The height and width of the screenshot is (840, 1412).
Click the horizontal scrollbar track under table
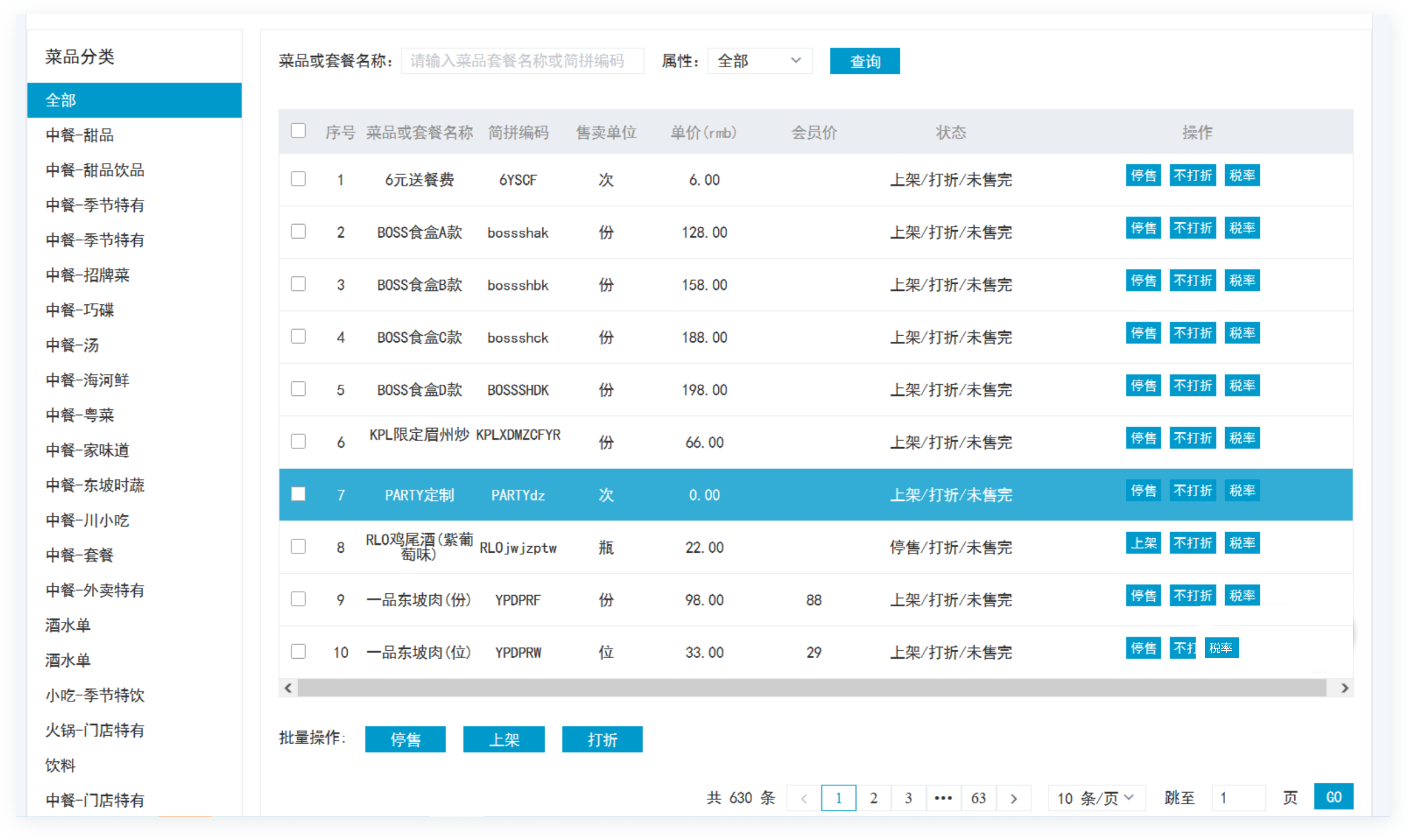[812, 688]
